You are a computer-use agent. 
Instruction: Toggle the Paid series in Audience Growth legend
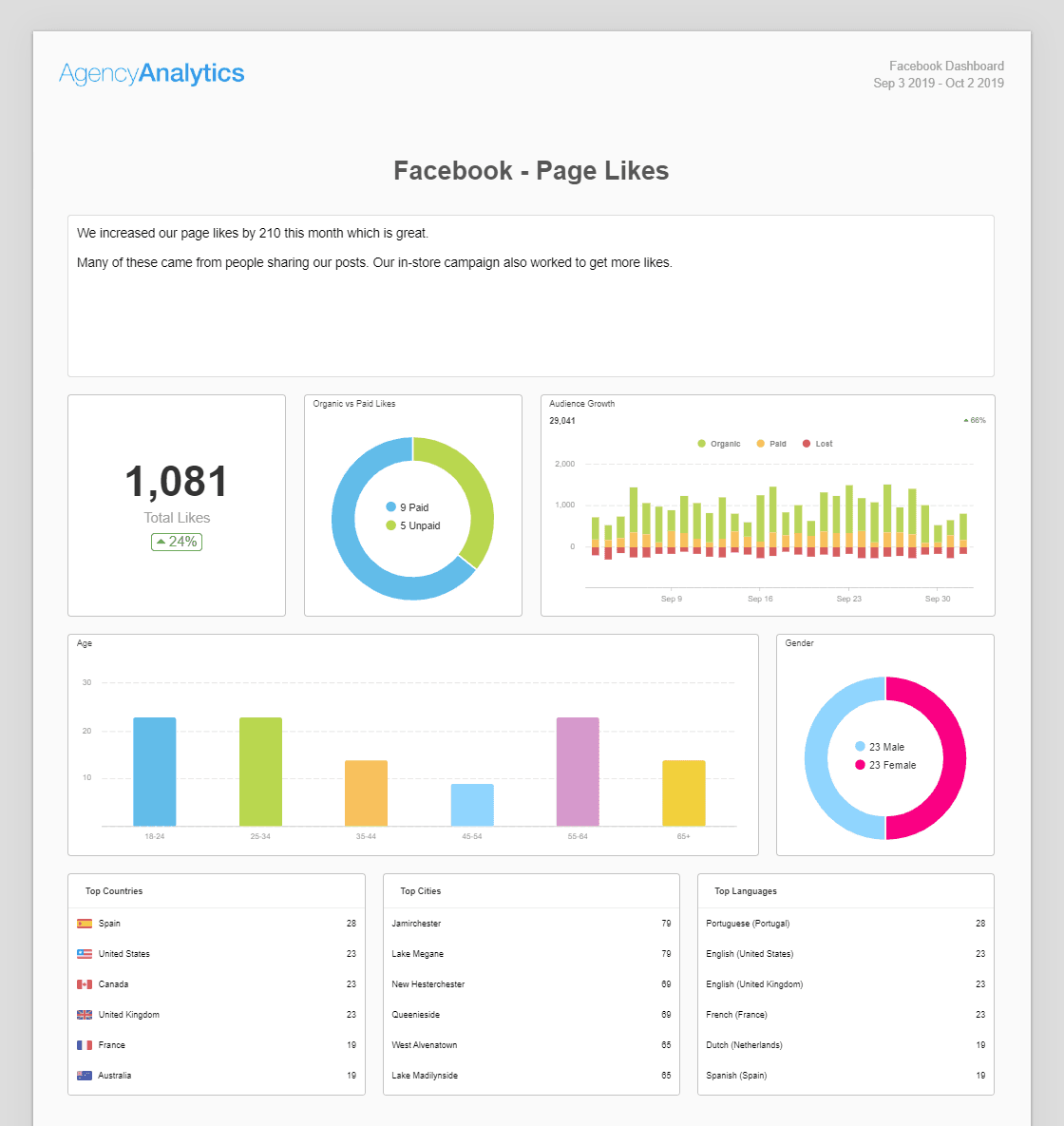[x=769, y=443]
